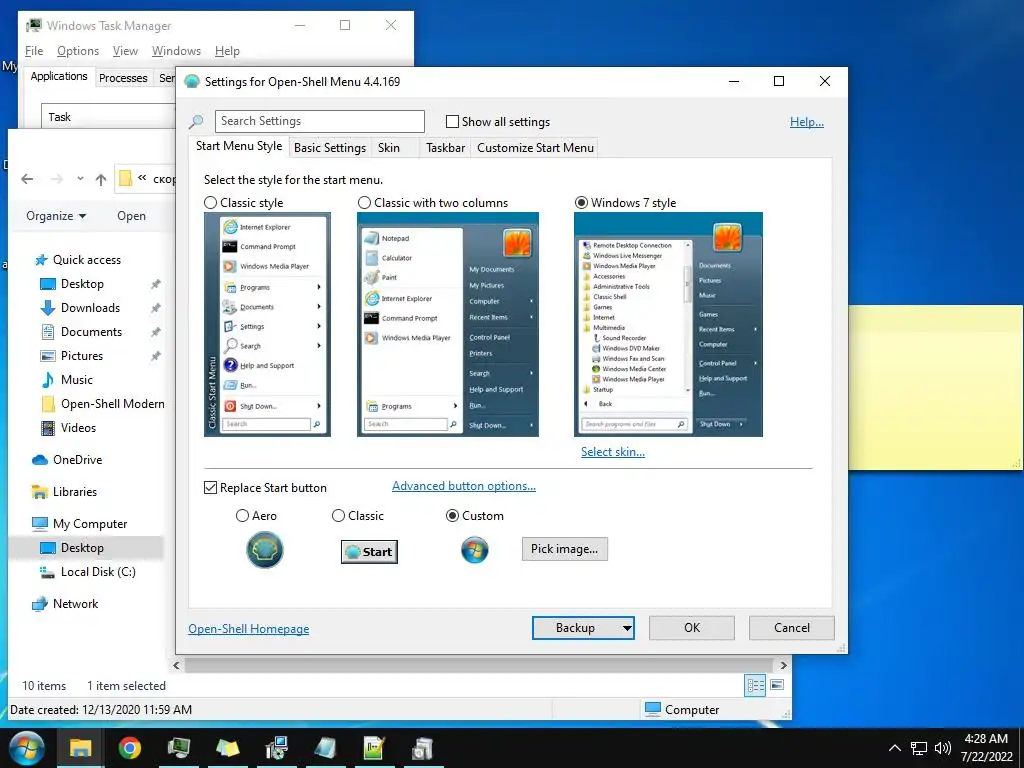This screenshot has width=1024, height=768.
Task: Click the Videos icon in Explorer sidebar
Action: (48, 428)
